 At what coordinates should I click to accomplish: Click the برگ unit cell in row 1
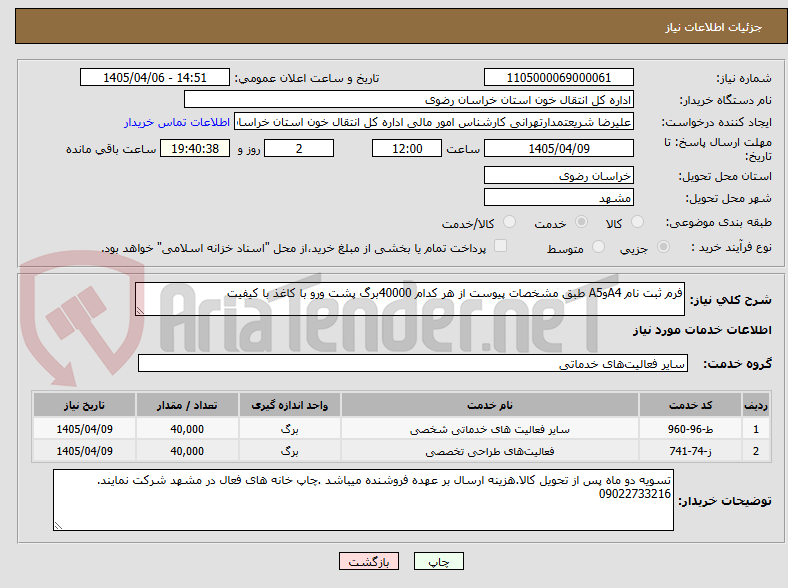pyautogui.click(x=290, y=429)
